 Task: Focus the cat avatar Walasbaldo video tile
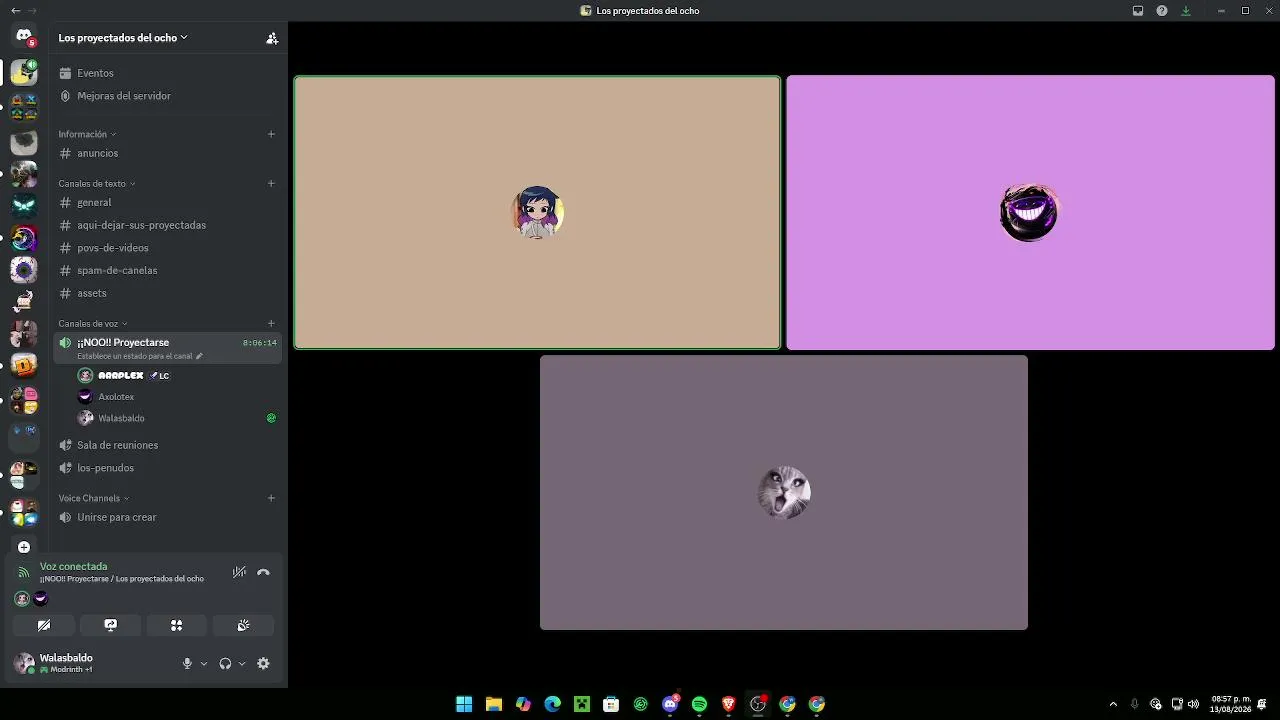[x=784, y=493]
